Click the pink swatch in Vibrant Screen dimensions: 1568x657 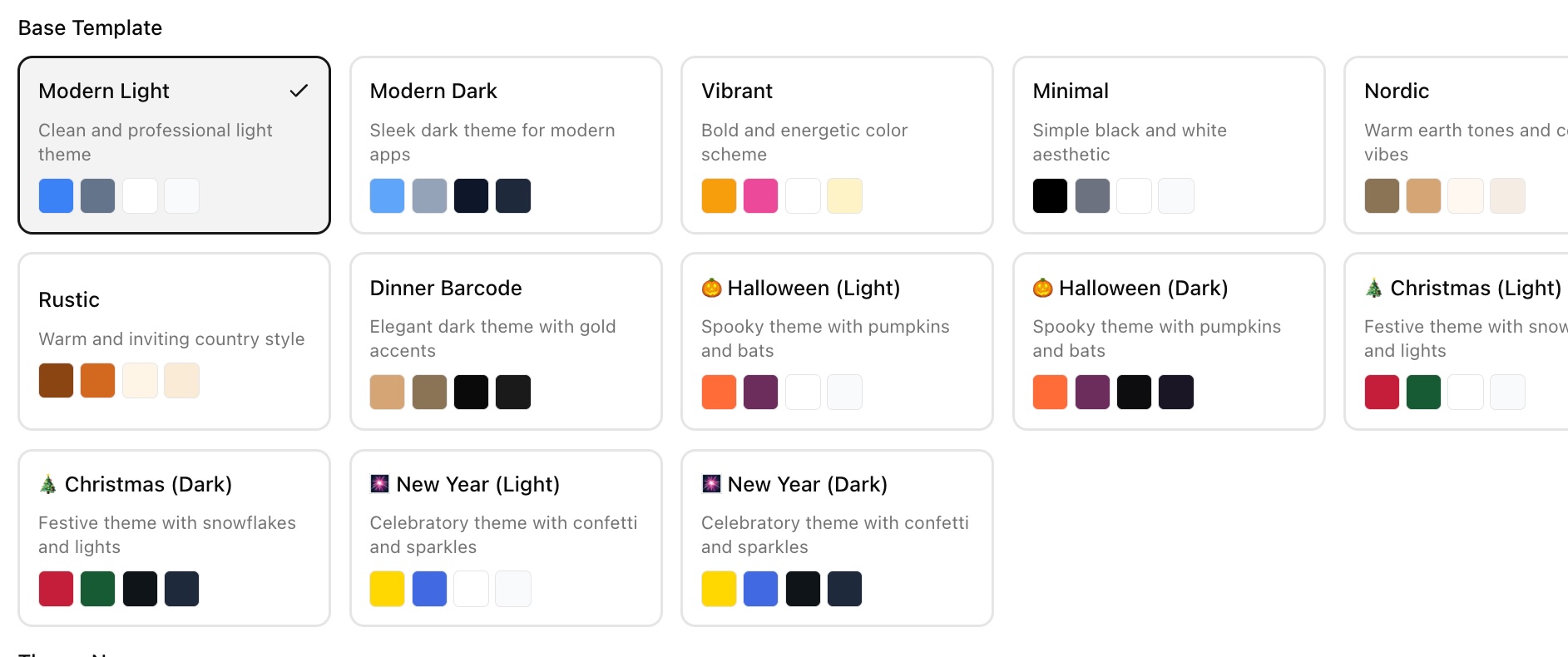(x=760, y=196)
